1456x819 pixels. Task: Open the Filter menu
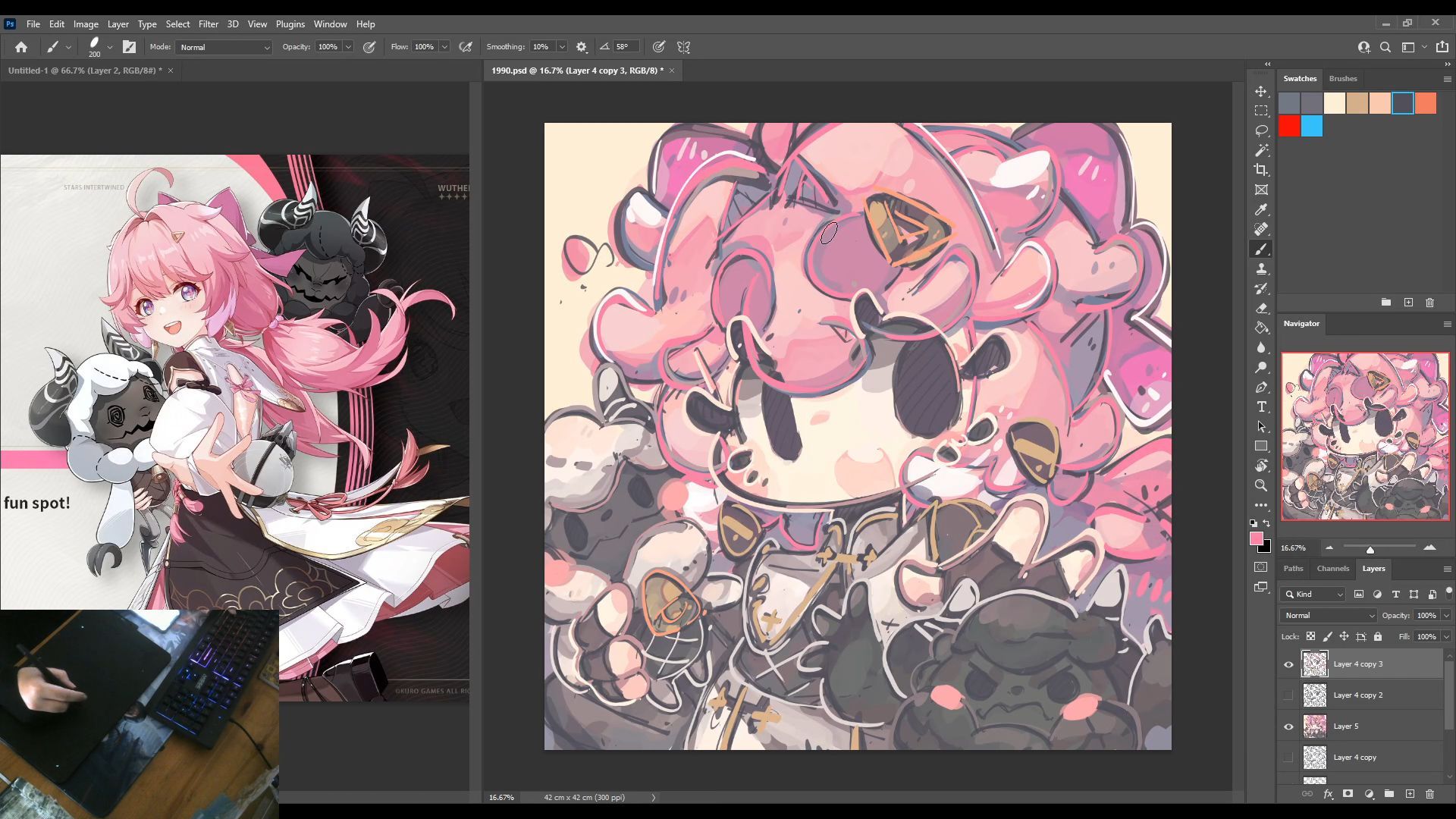click(x=208, y=24)
